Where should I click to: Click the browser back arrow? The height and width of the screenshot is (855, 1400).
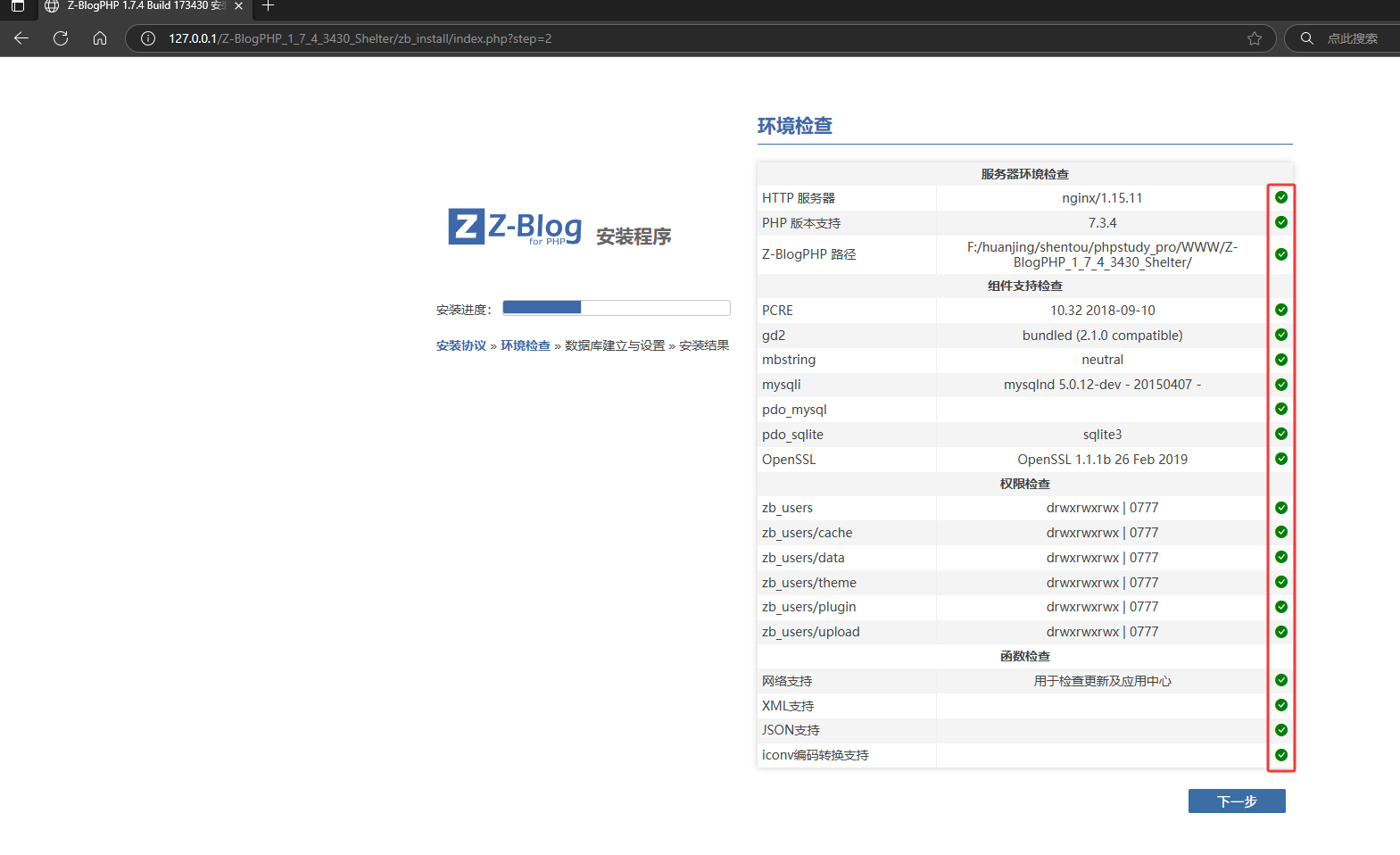click(21, 38)
